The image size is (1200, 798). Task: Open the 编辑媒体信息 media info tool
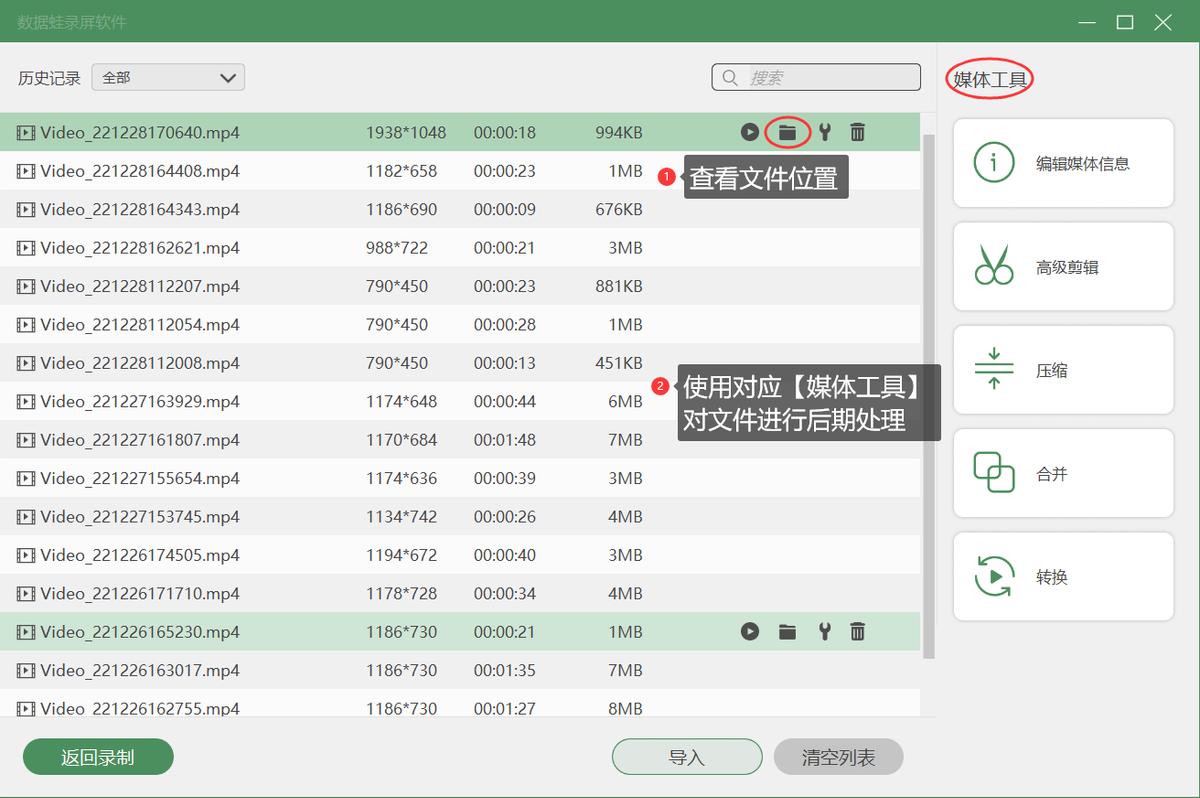1062,162
